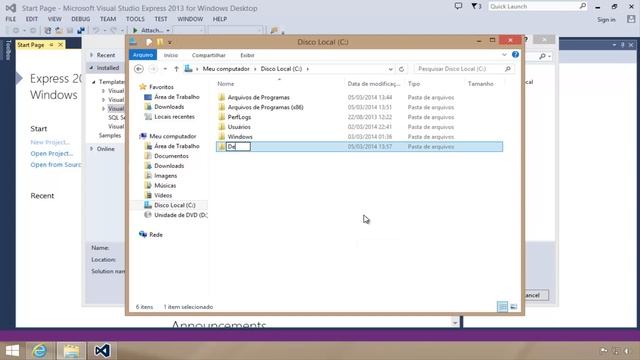Click Open from Source Control link
The height and width of the screenshot is (360, 640).
(x=56, y=165)
